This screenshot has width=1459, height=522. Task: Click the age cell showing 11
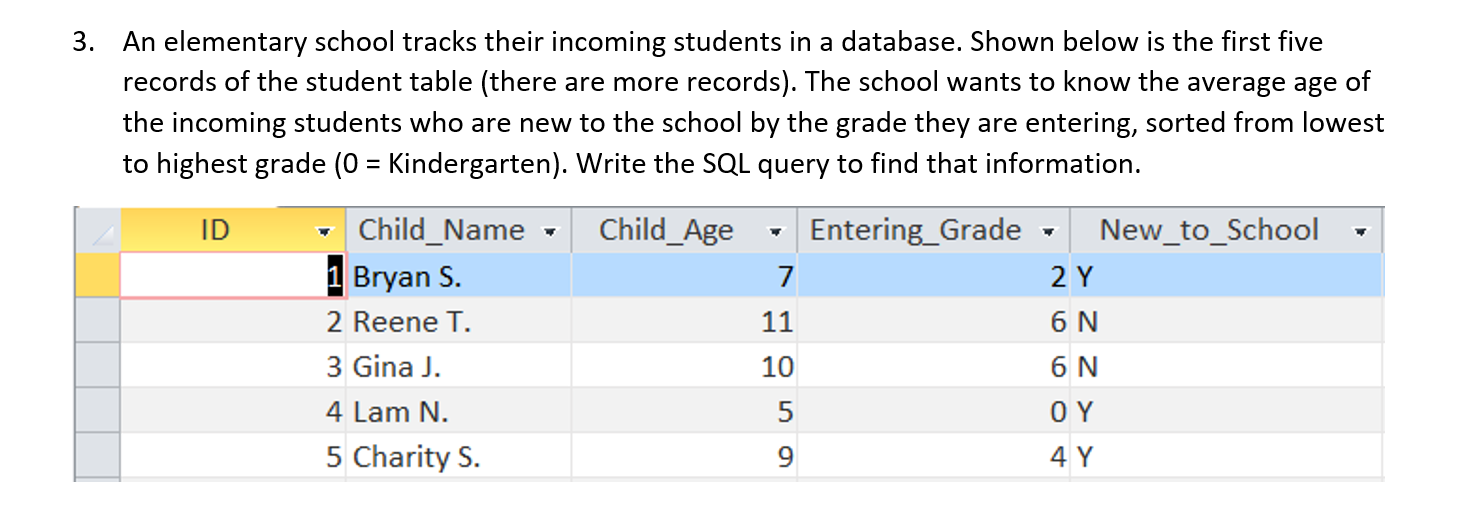click(685, 321)
